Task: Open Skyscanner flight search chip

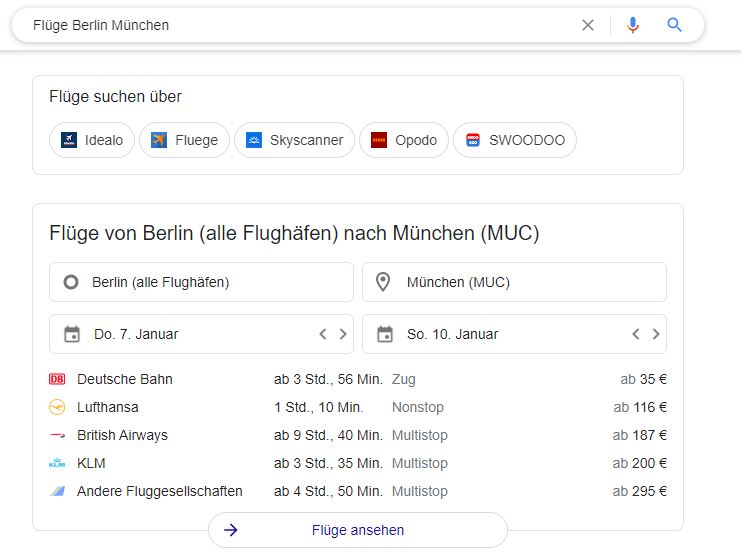Action: 294,140
